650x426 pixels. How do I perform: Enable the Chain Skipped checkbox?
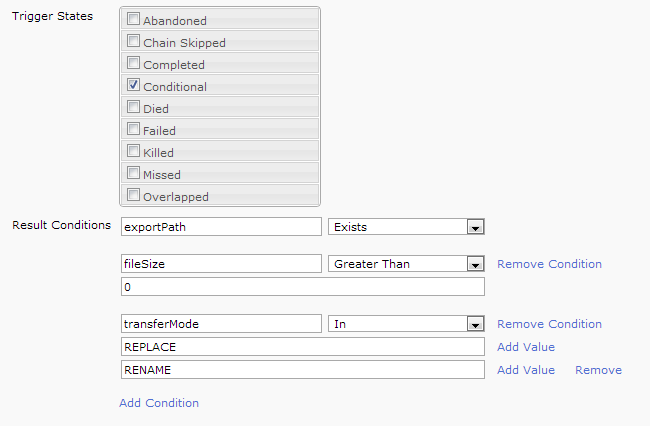[133, 41]
